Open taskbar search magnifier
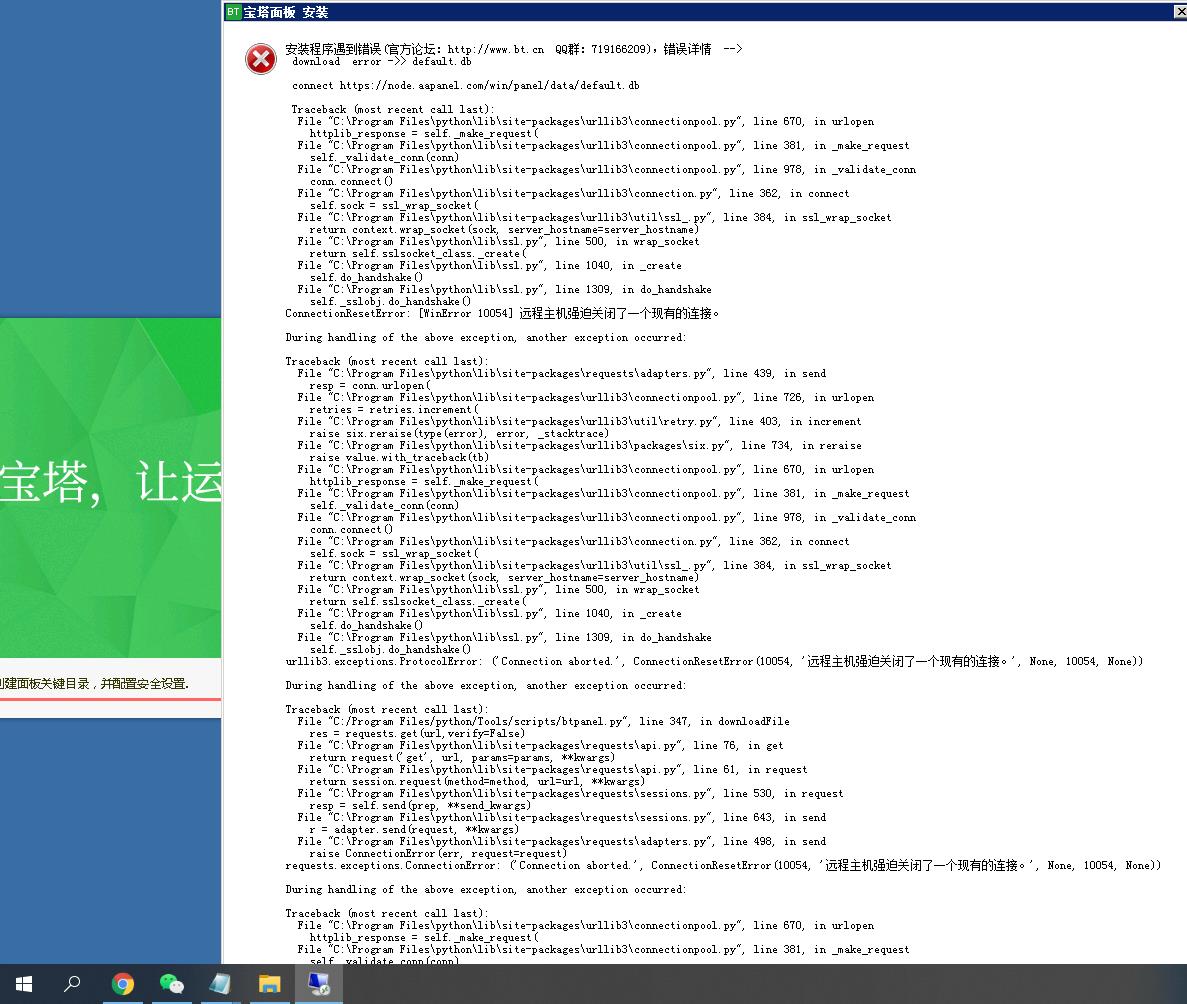The height and width of the screenshot is (1004, 1187). pos(72,984)
